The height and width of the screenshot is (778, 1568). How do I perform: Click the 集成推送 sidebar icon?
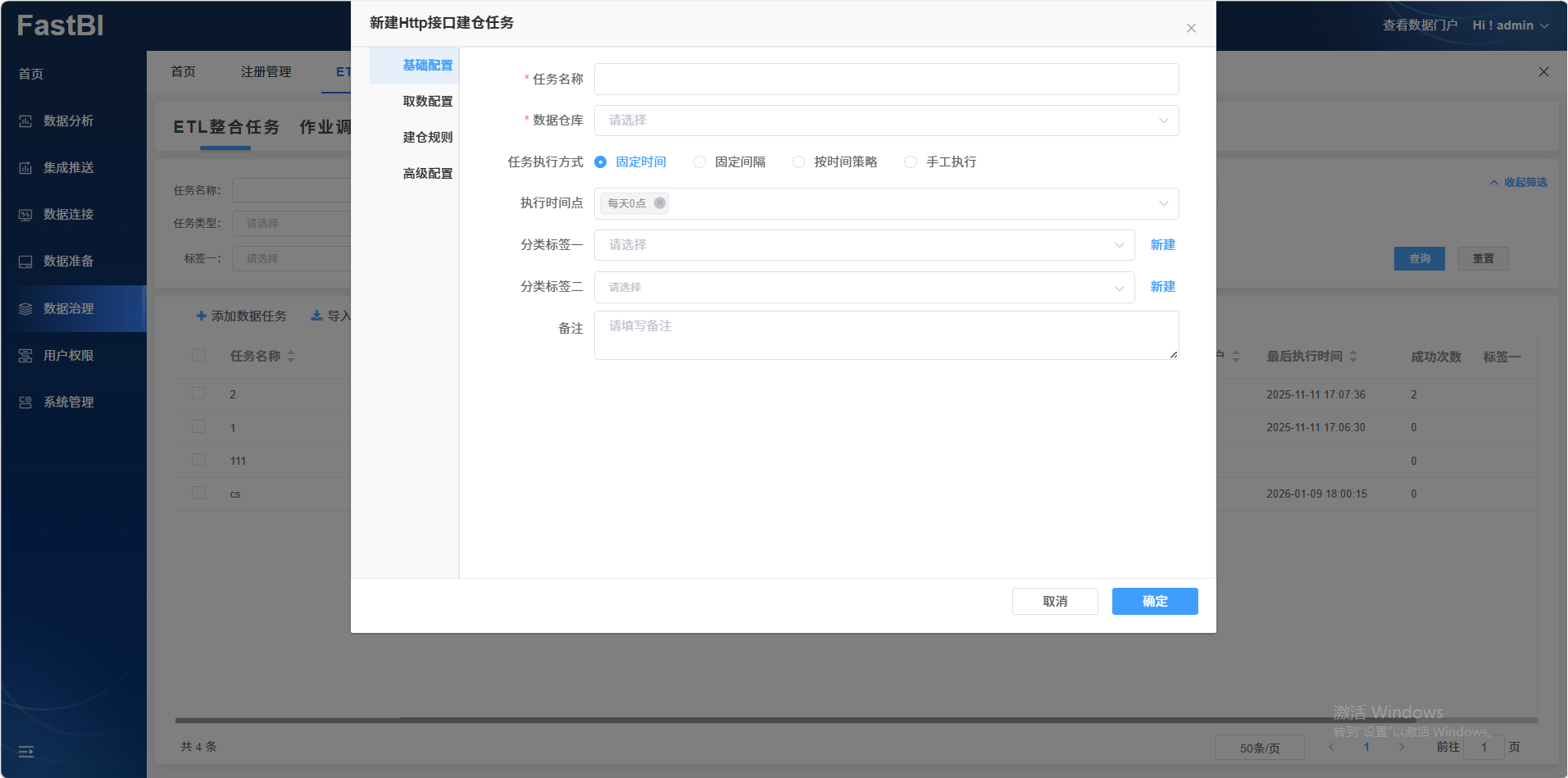point(25,168)
